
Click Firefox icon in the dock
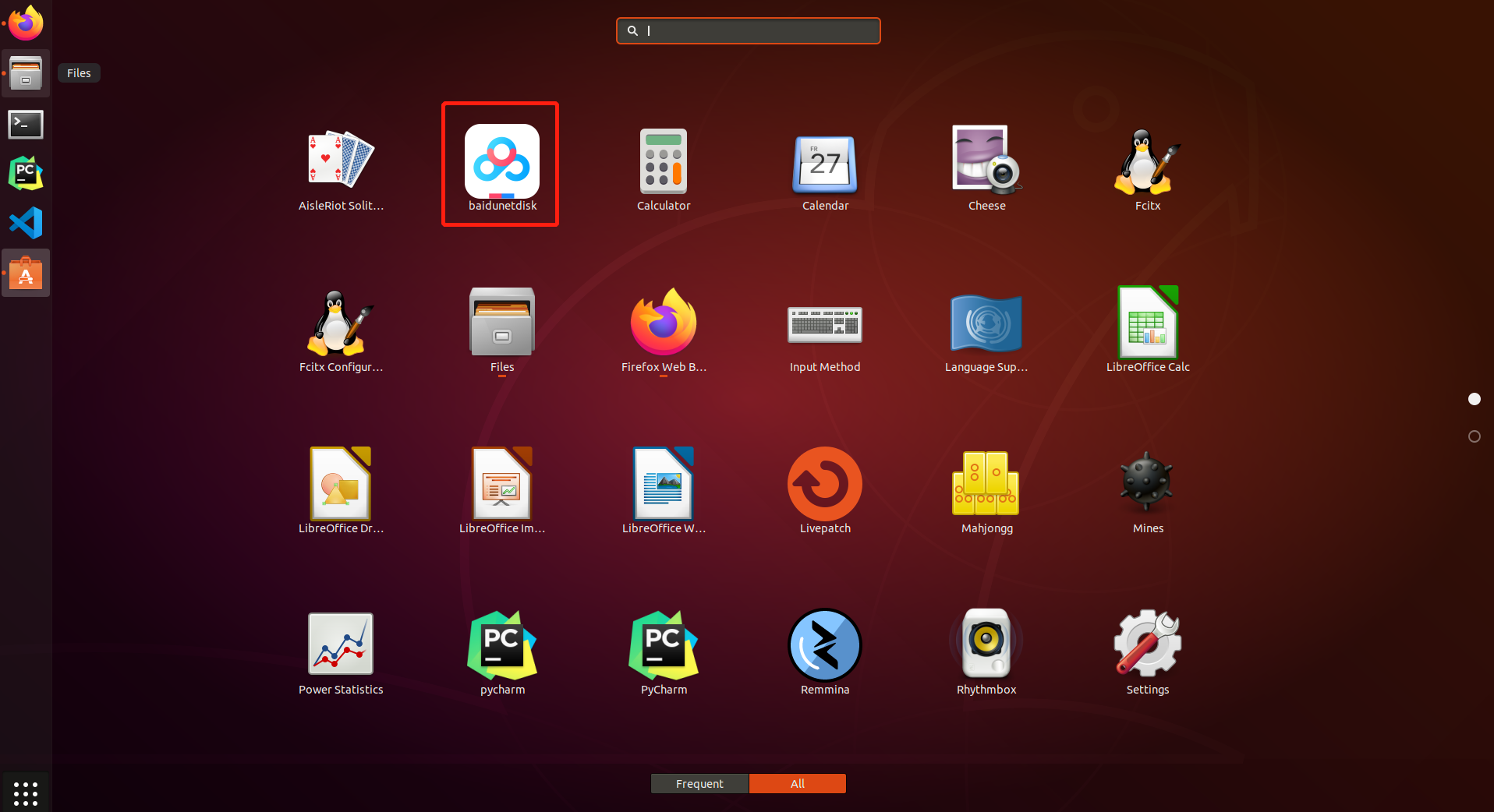pos(26,23)
